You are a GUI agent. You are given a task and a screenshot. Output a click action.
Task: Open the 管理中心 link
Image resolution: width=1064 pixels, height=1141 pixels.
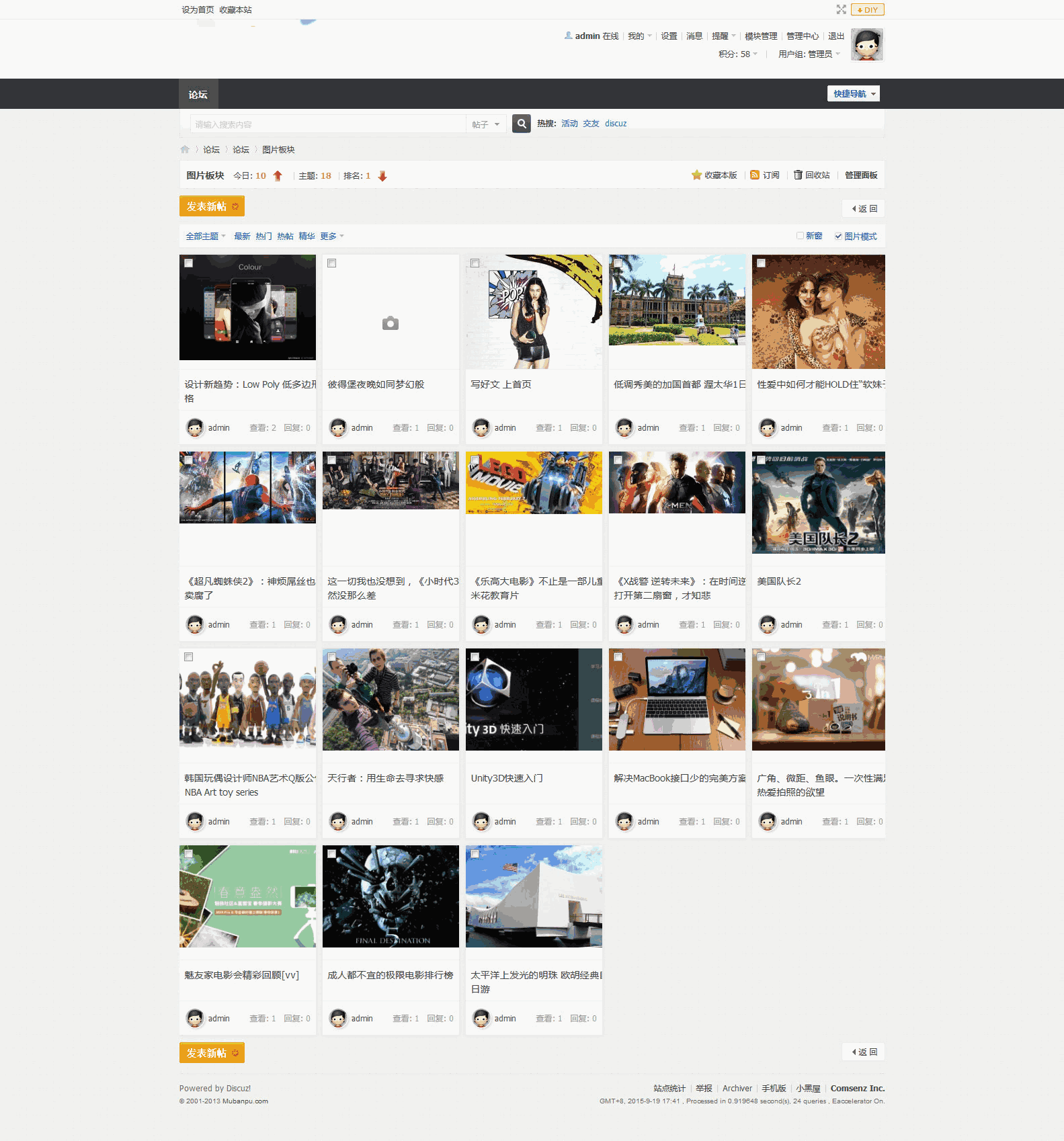point(803,36)
